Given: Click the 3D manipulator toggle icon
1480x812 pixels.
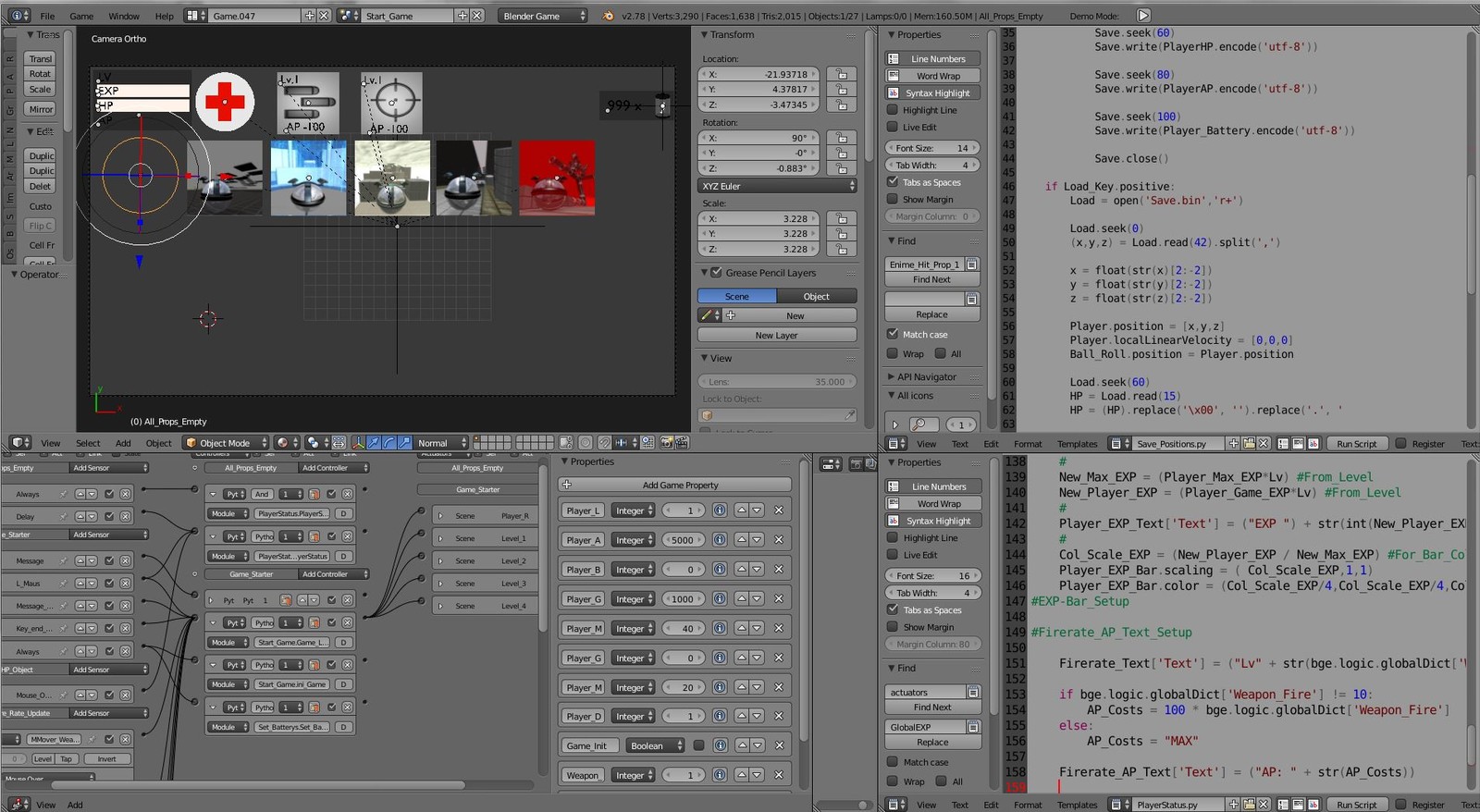Looking at the screenshot, I should pos(359,443).
